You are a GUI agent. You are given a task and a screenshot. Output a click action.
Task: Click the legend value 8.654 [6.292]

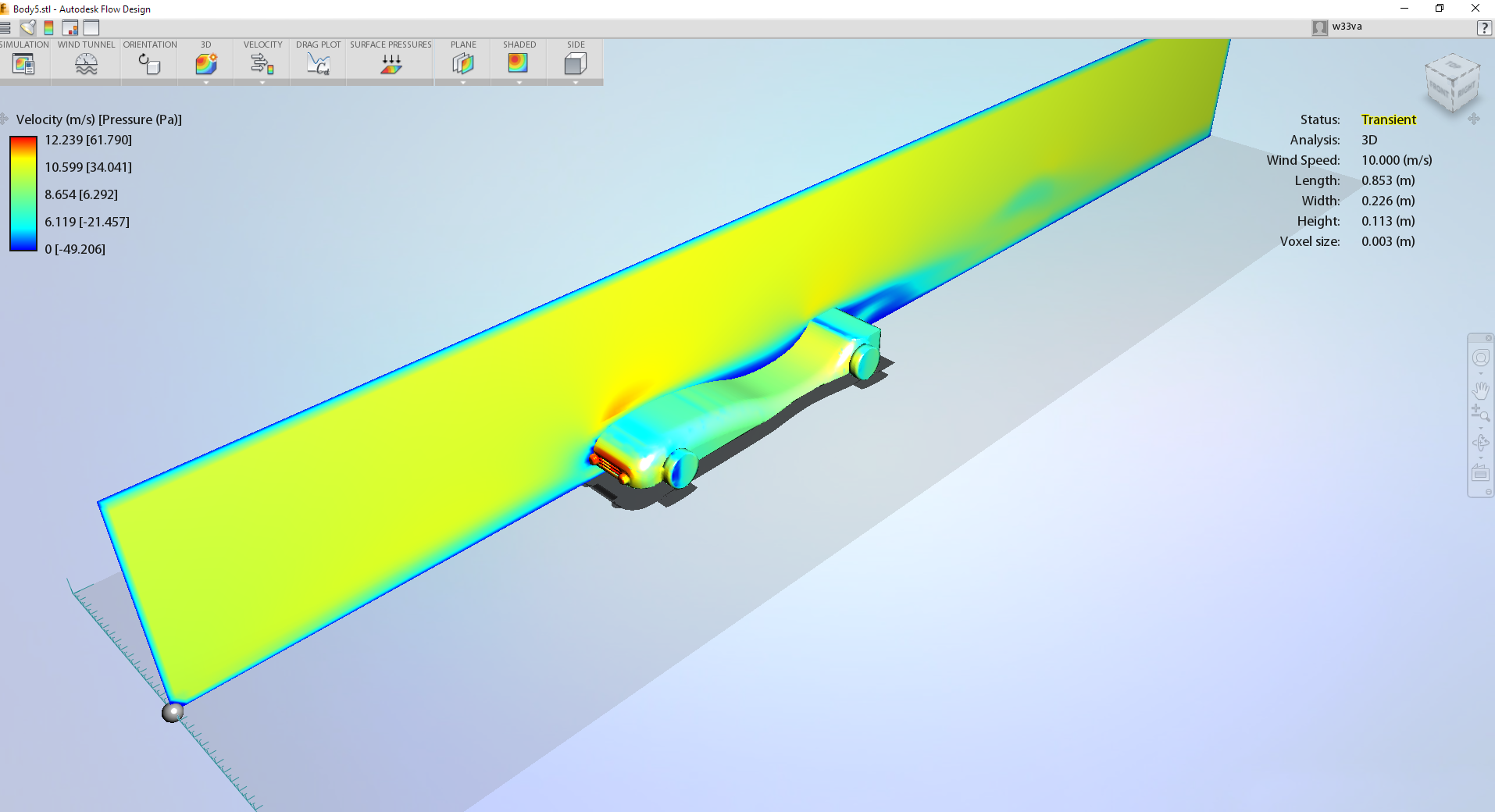(x=81, y=194)
